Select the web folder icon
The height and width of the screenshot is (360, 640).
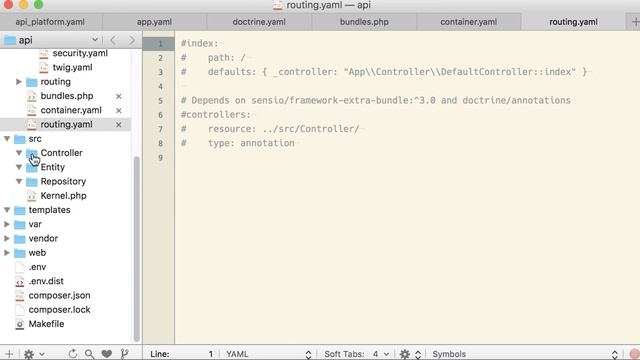[20, 253]
